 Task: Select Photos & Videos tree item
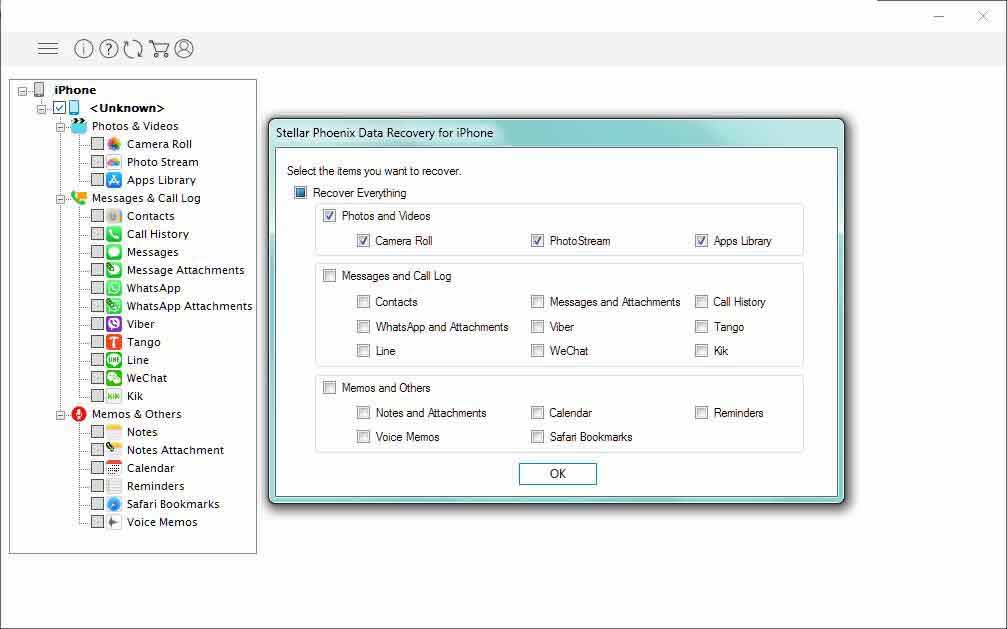pos(135,126)
